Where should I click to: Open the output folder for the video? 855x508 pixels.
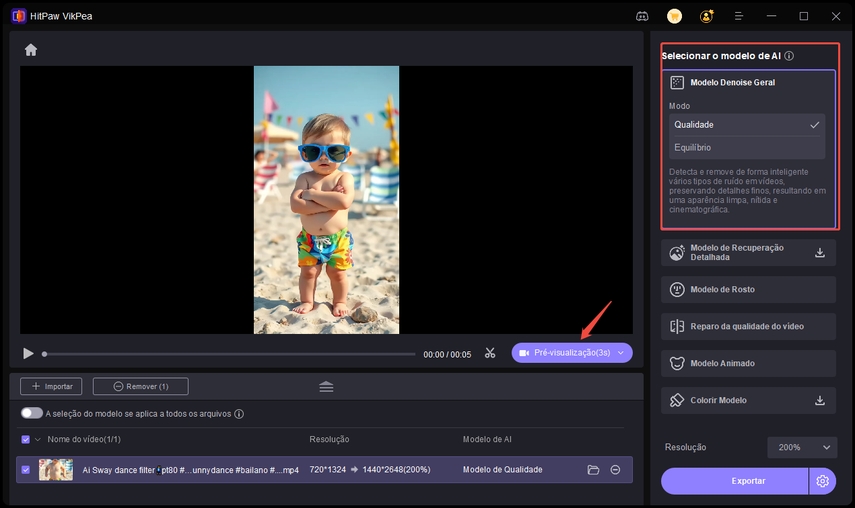point(593,469)
